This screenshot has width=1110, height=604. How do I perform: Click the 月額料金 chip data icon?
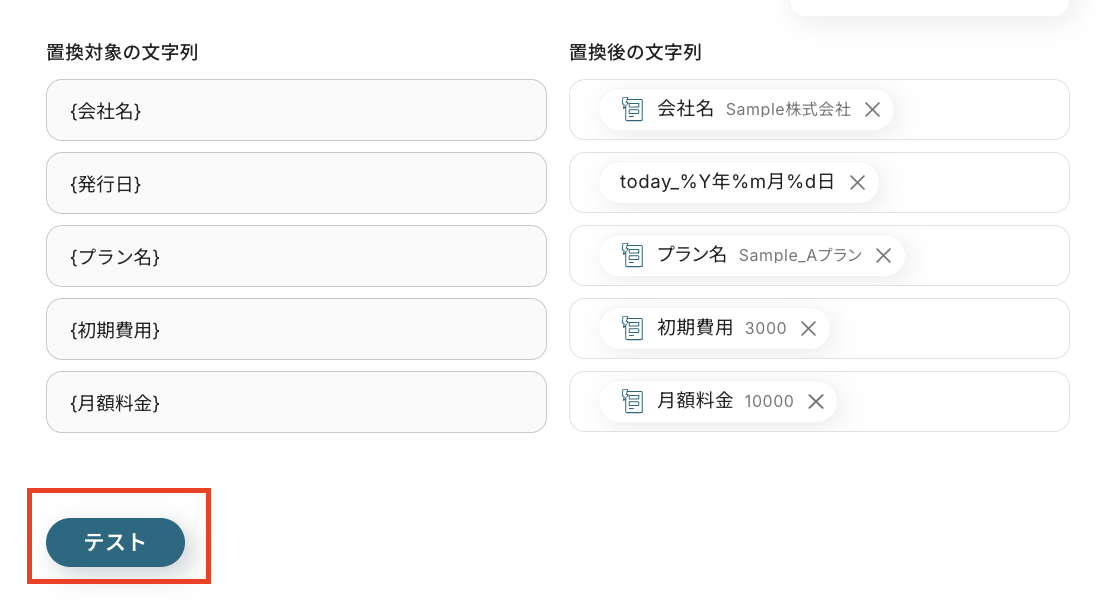(632, 401)
